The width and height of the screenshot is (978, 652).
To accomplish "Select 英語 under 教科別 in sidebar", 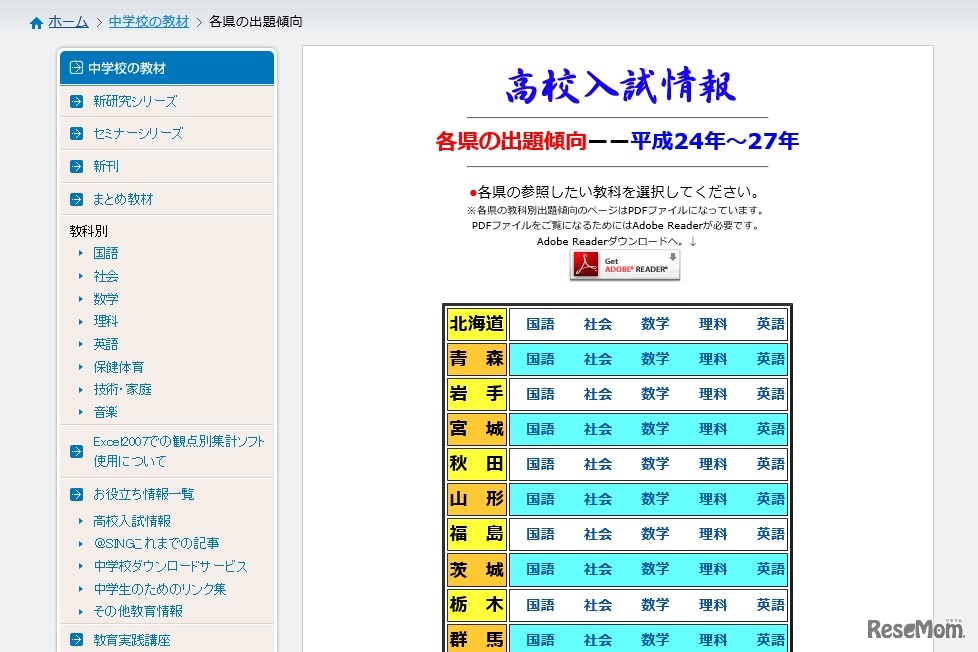I will pyautogui.click(x=105, y=344).
